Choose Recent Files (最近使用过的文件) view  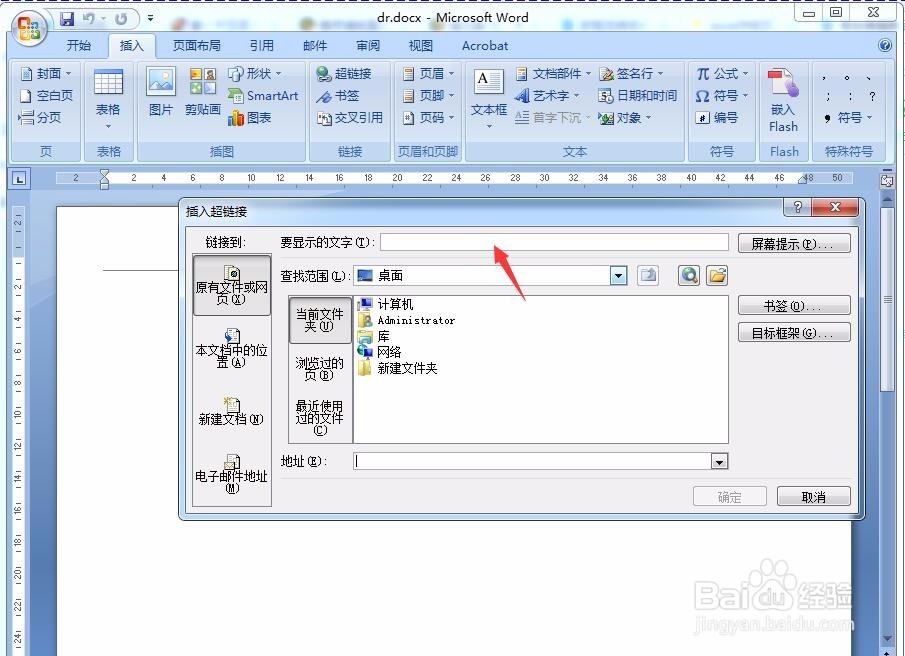[x=320, y=418]
